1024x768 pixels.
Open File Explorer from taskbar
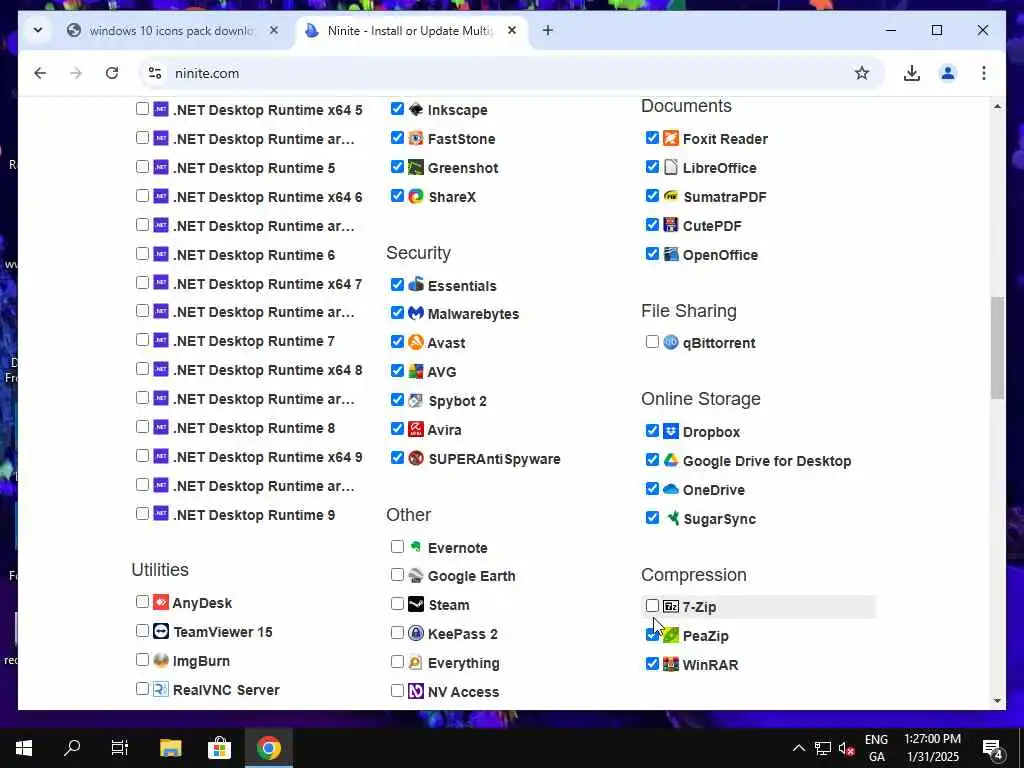tap(170, 748)
